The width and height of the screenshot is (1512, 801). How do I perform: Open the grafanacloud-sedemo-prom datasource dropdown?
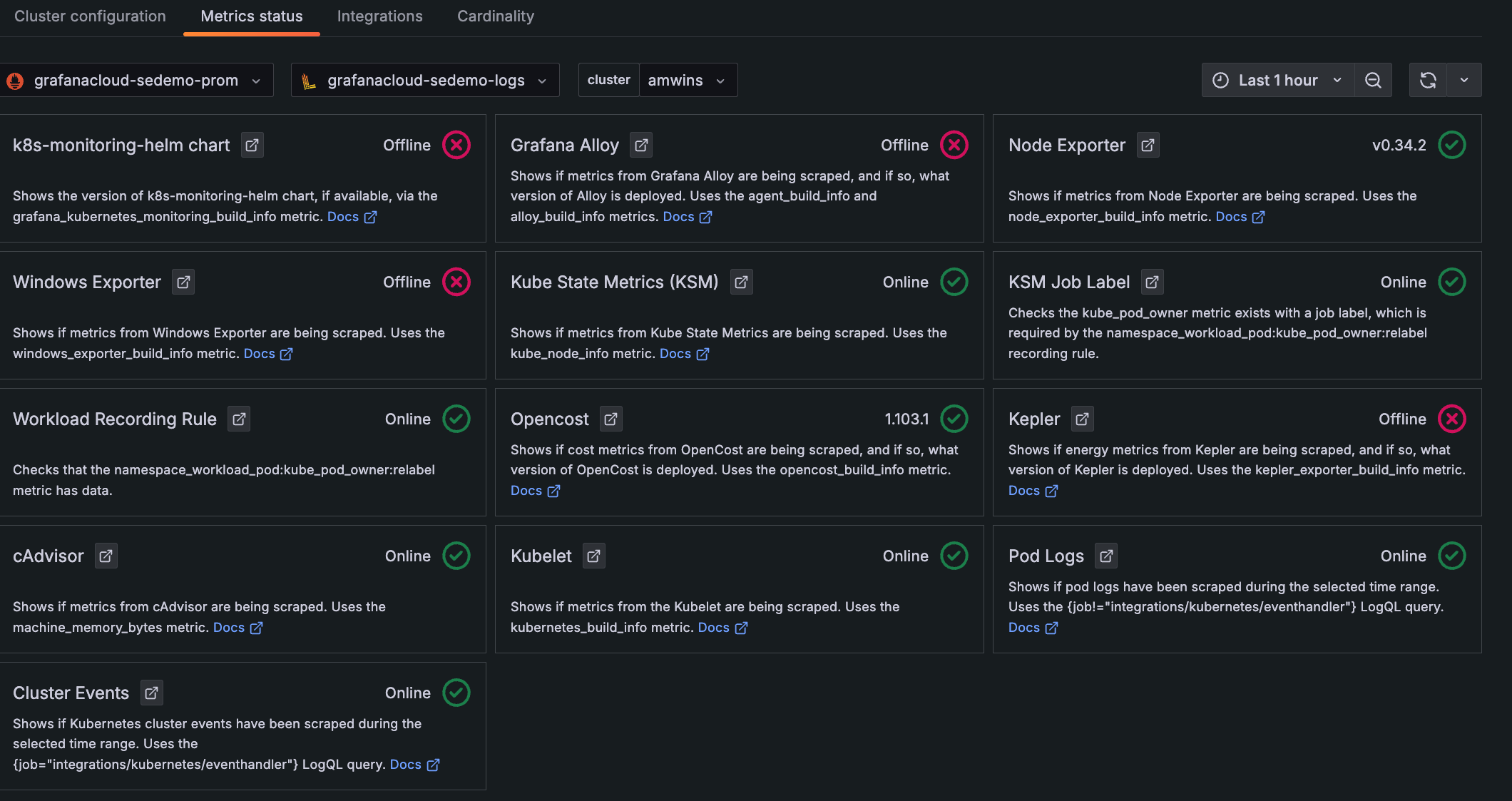pos(138,80)
